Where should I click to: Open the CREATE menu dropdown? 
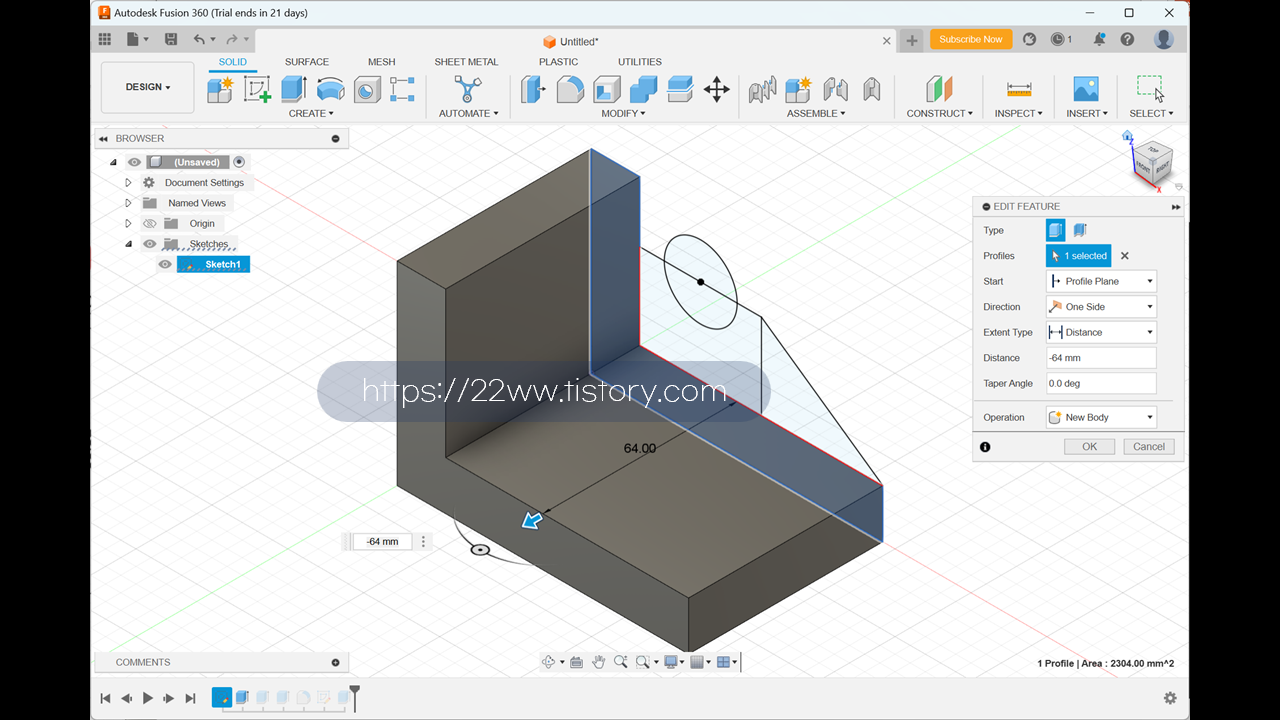point(311,113)
